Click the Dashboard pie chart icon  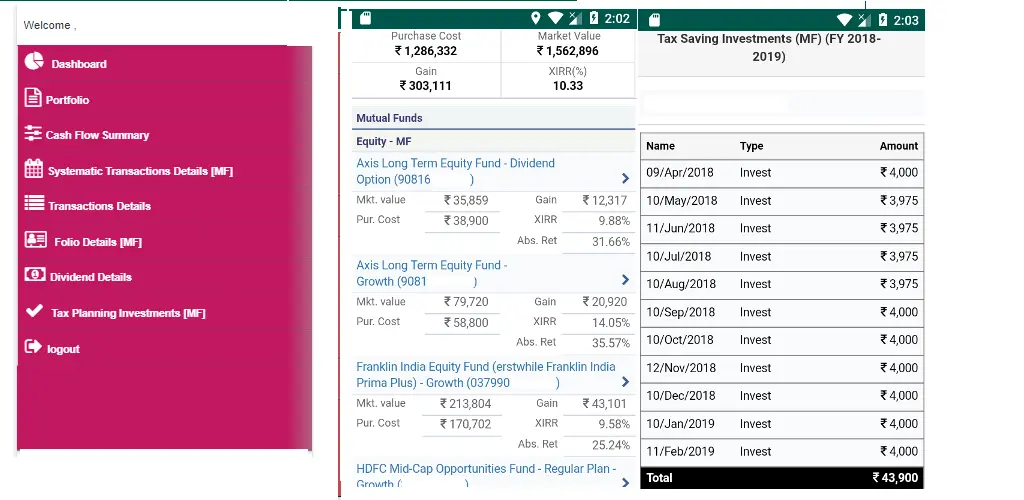click(x=34, y=61)
